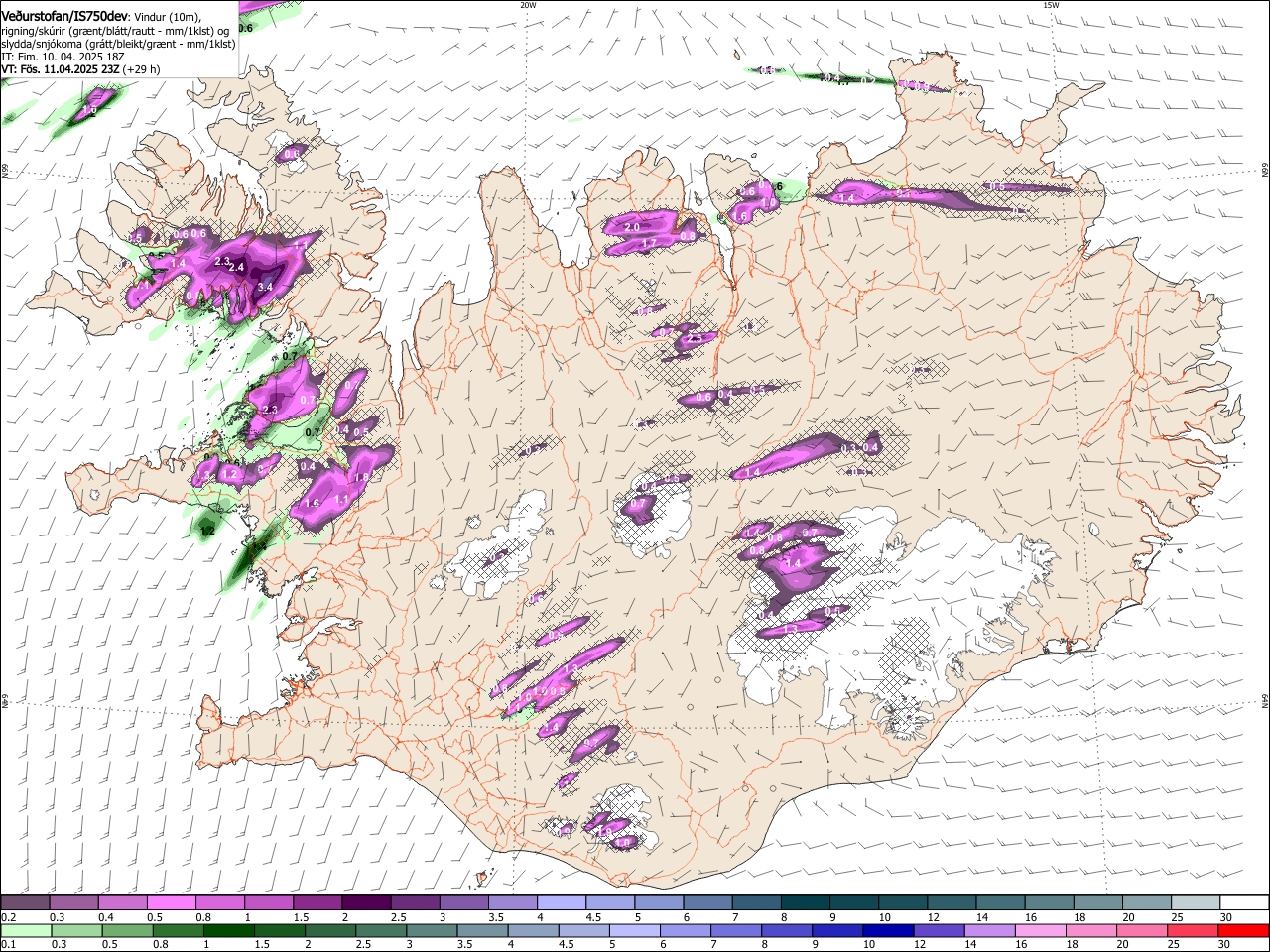The width and height of the screenshot is (1270, 952).
Task: Click the 'Vindur (10m)' text in header
Action: (167, 16)
